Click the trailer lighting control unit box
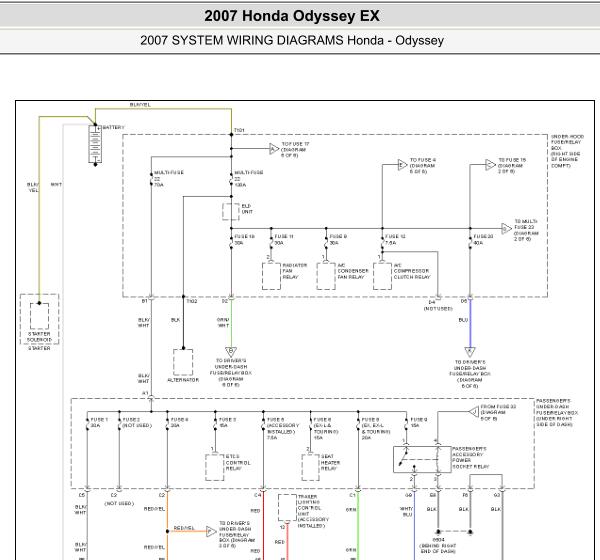This screenshot has width=600, height=560. point(287,508)
